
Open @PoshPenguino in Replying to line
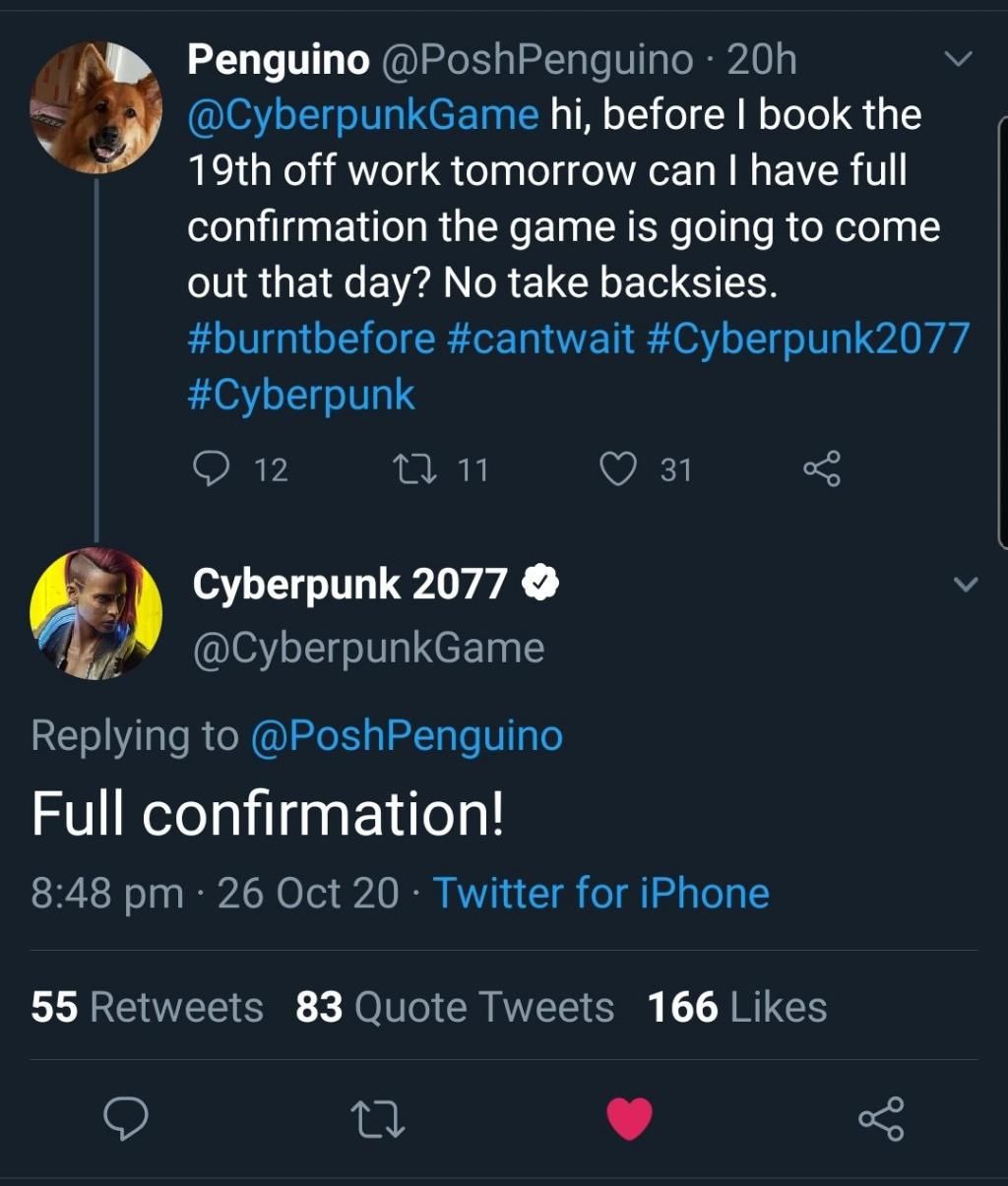click(408, 735)
